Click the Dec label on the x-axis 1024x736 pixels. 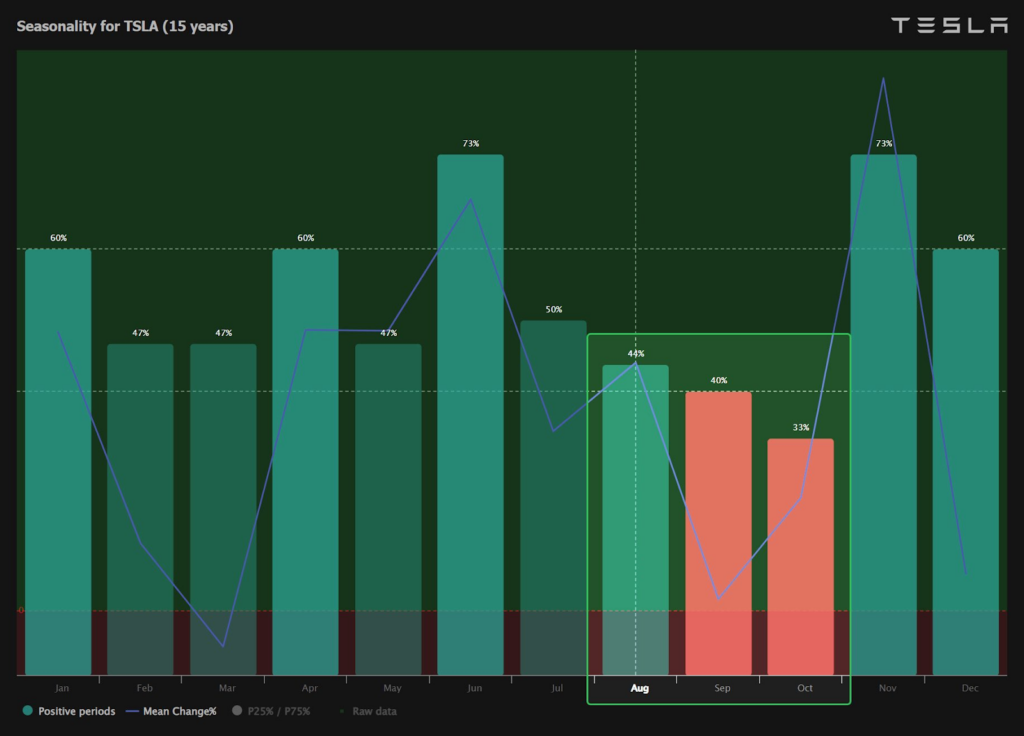[969, 688]
